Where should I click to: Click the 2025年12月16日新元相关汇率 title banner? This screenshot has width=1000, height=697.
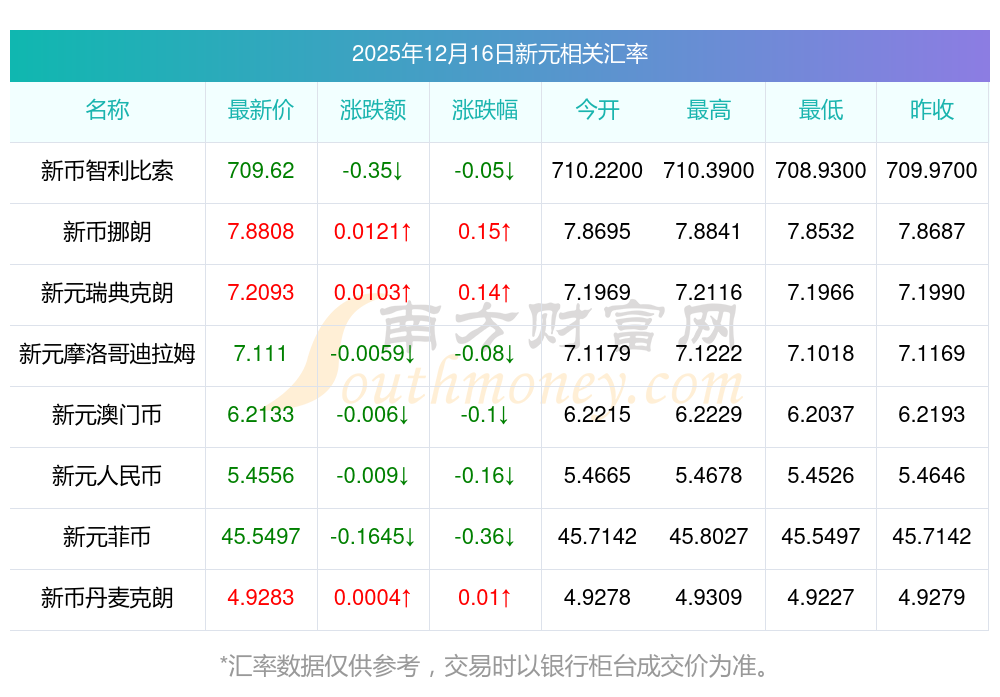pos(499,54)
